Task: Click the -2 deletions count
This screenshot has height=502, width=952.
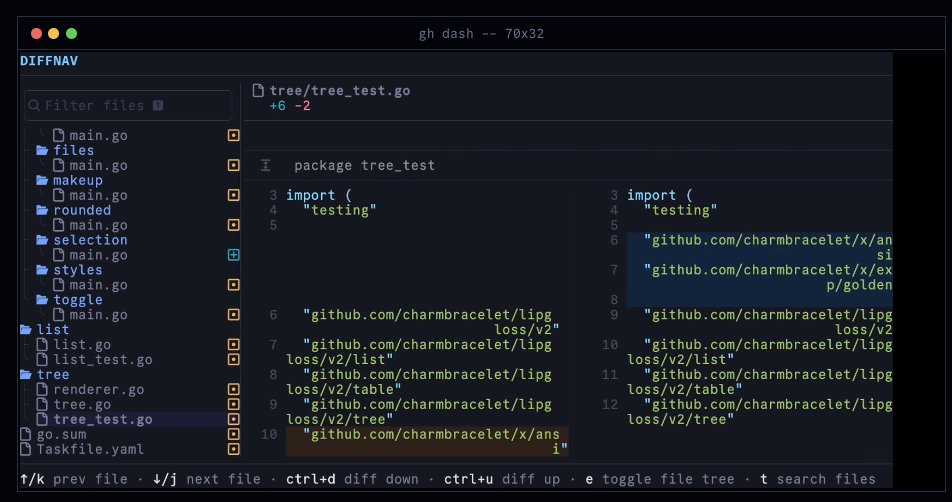Action: [302, 106]
